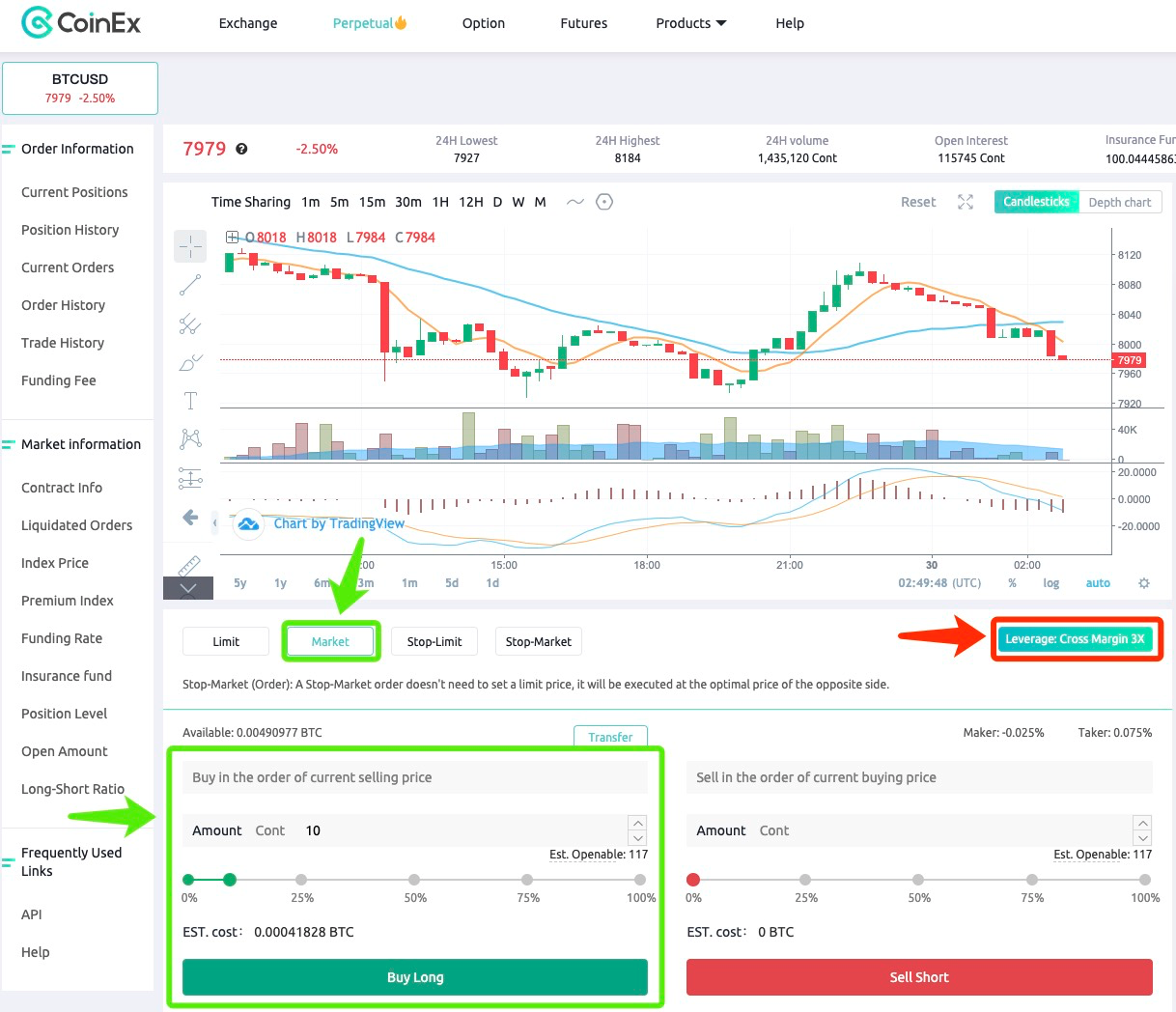Select the brush drawing tool
1176x1012 pixels.
pyautogui.click(x=190, y=362)
